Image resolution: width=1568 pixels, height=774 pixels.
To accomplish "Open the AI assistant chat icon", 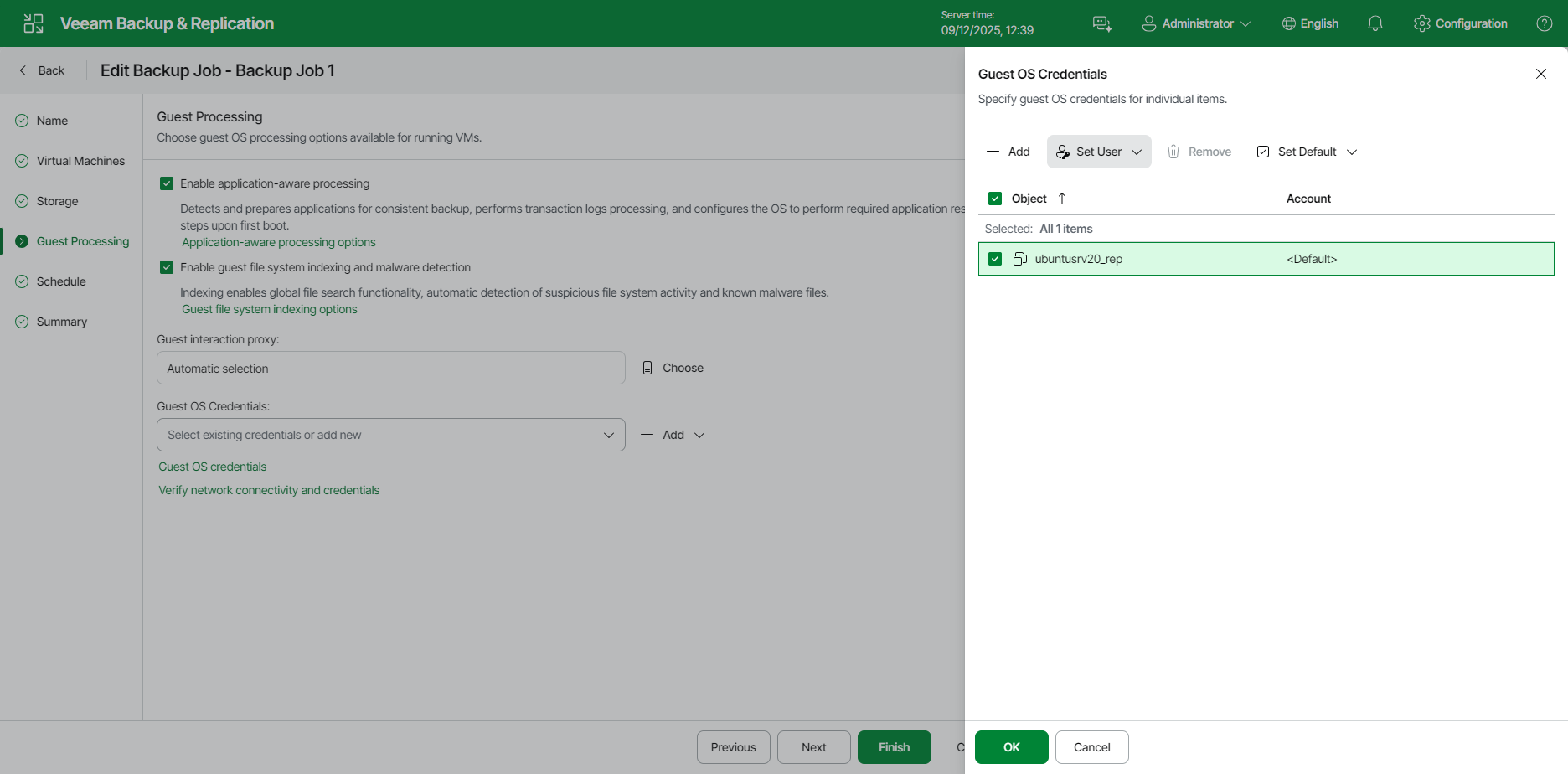I will pos(1102,23).
